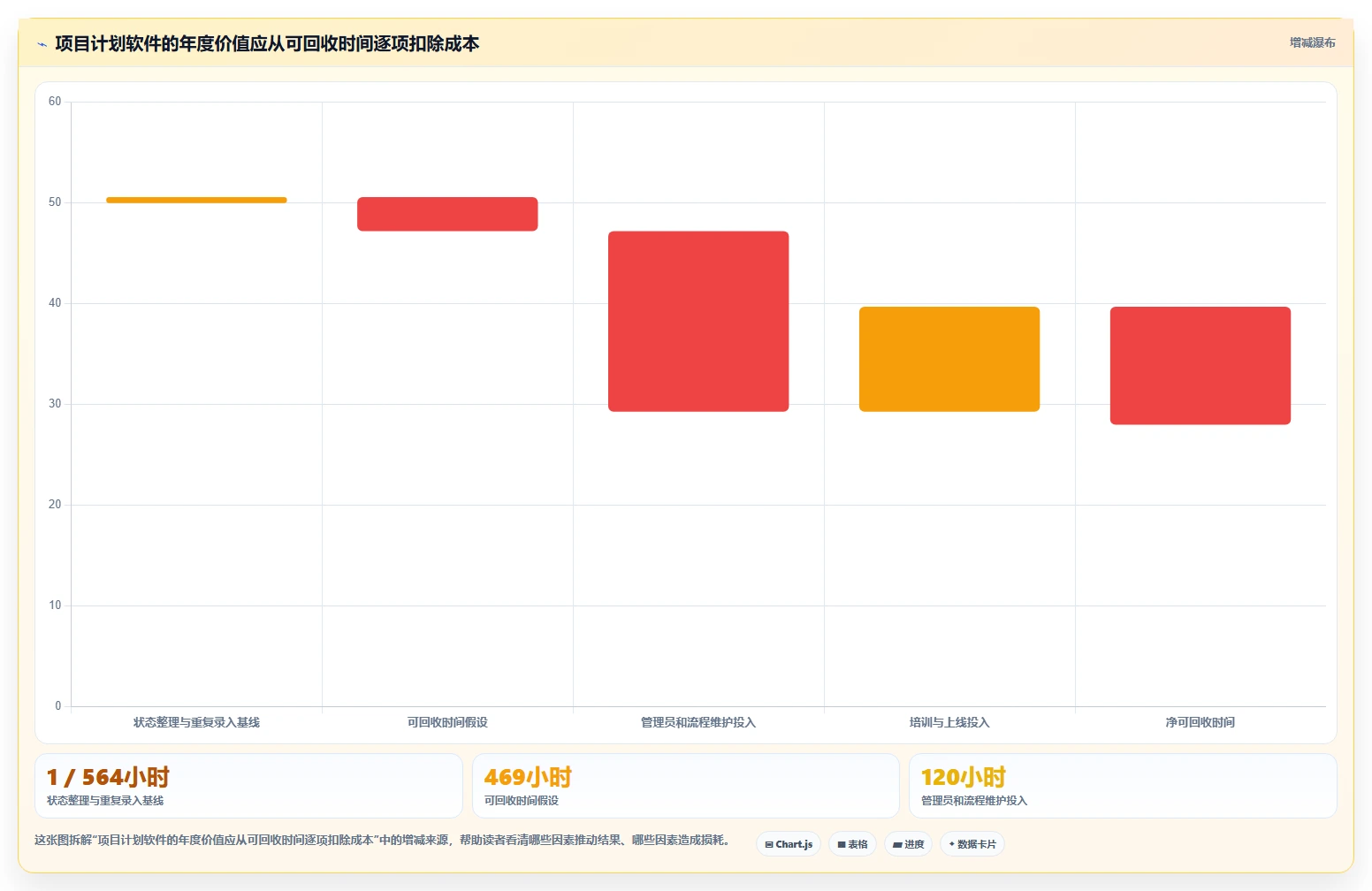
Task: Click the y-axis value 50
Action: [55, 202]
